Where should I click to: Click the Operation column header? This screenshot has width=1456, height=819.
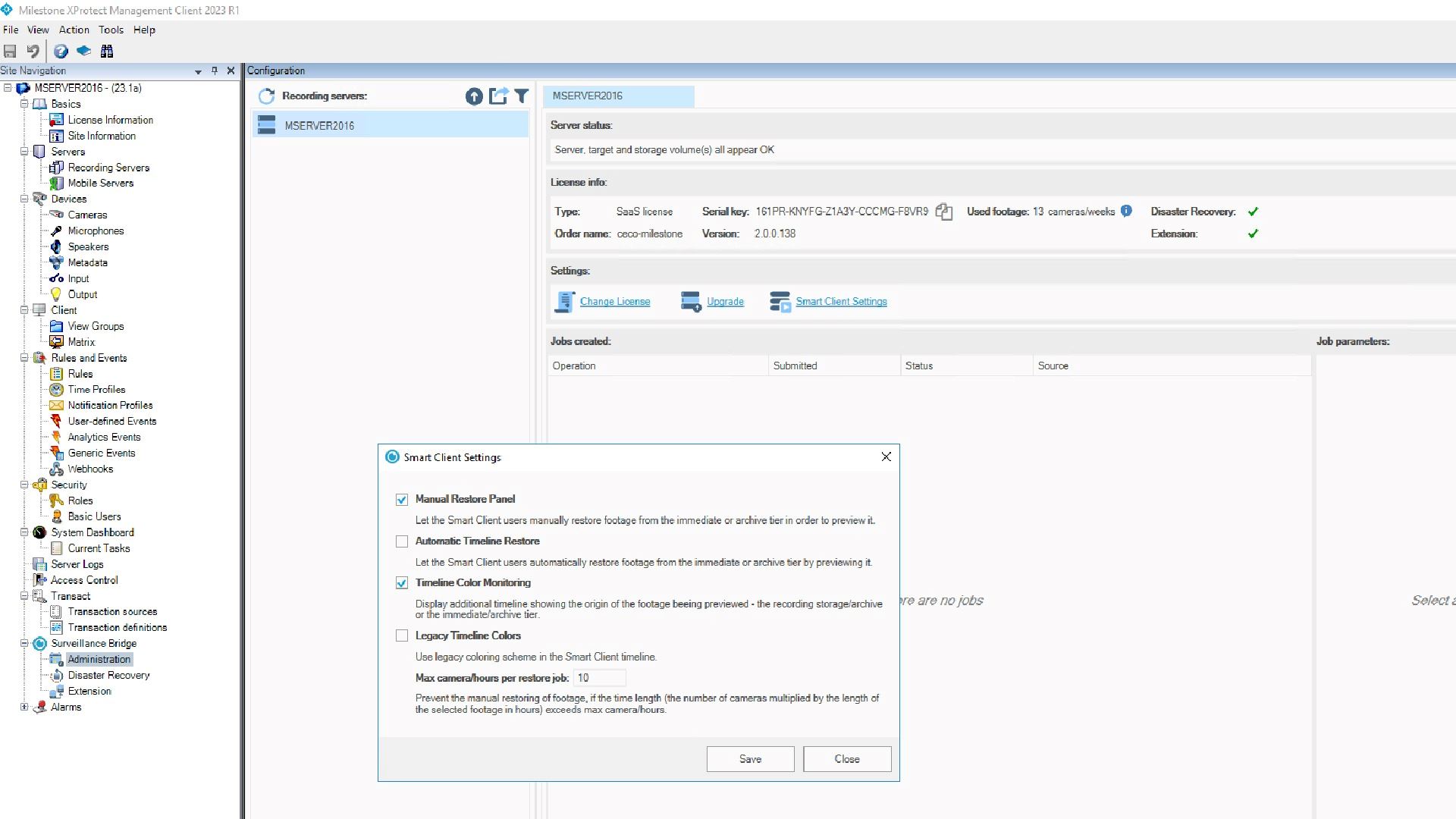657,366
